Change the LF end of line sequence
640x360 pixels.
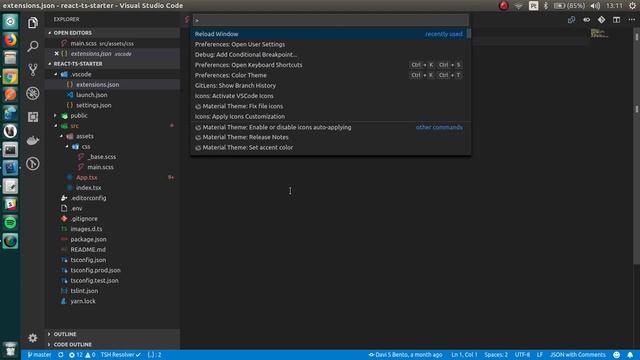(x=540, y=355)
